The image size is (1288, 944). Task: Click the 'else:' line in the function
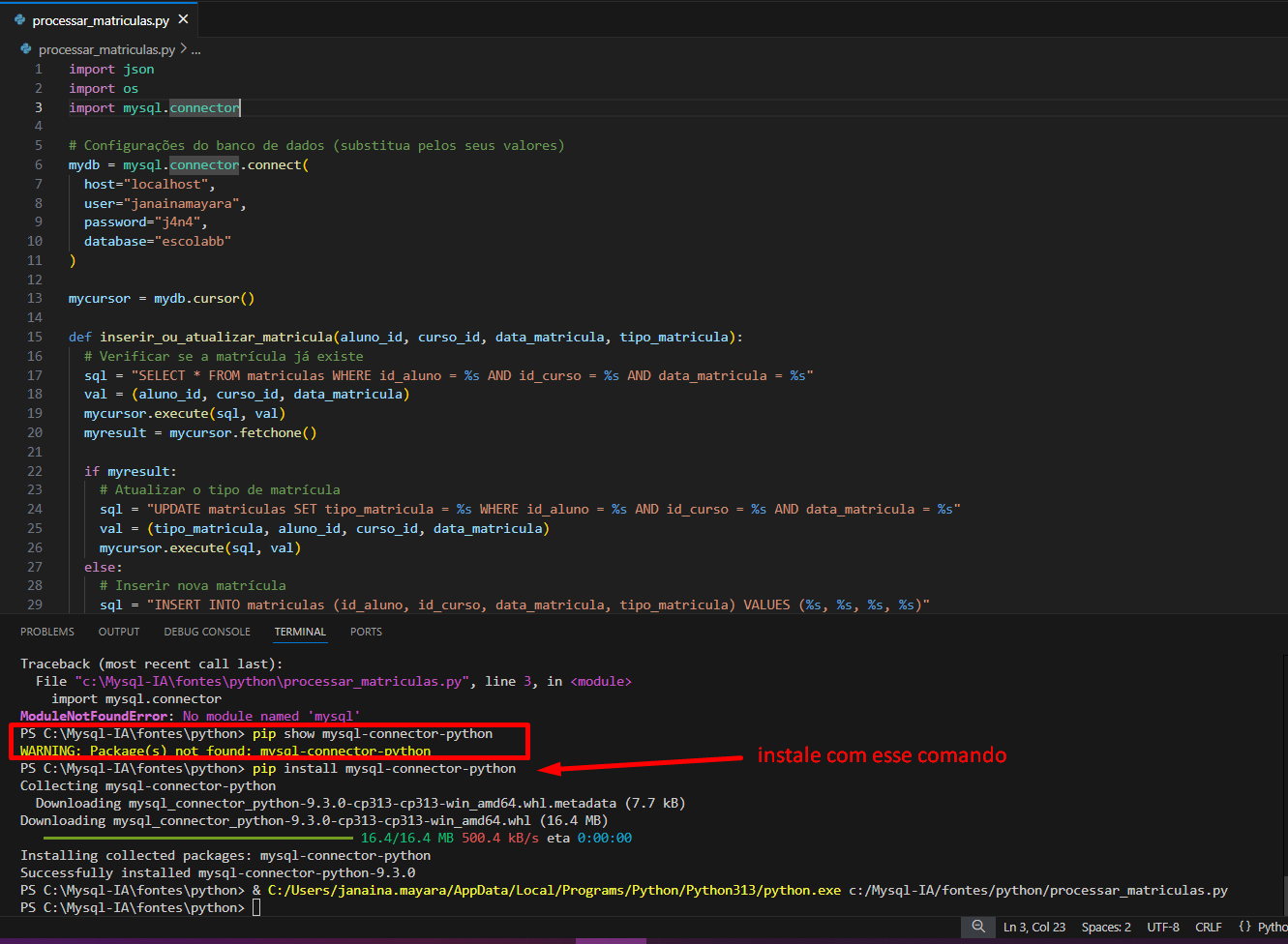coord(104,567)
